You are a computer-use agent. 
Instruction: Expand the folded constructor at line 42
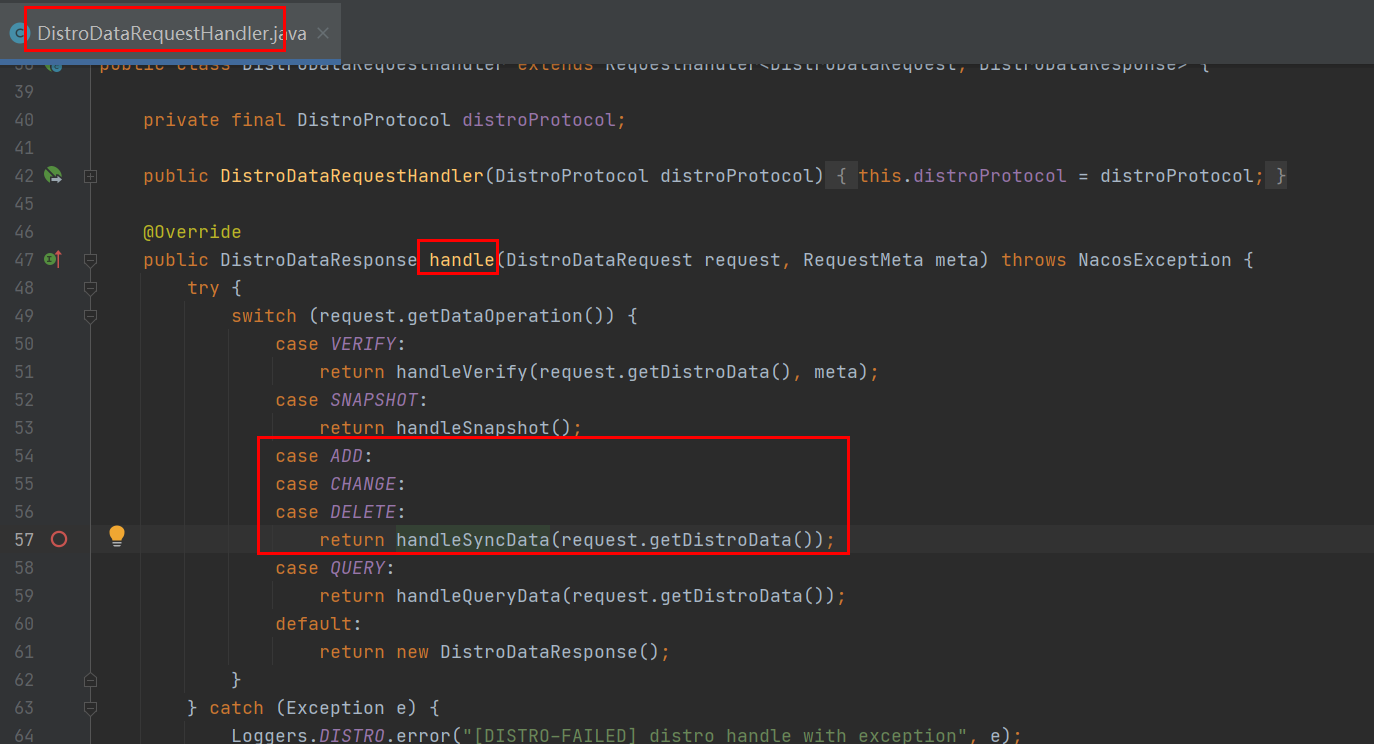click(x=91, y=176)
